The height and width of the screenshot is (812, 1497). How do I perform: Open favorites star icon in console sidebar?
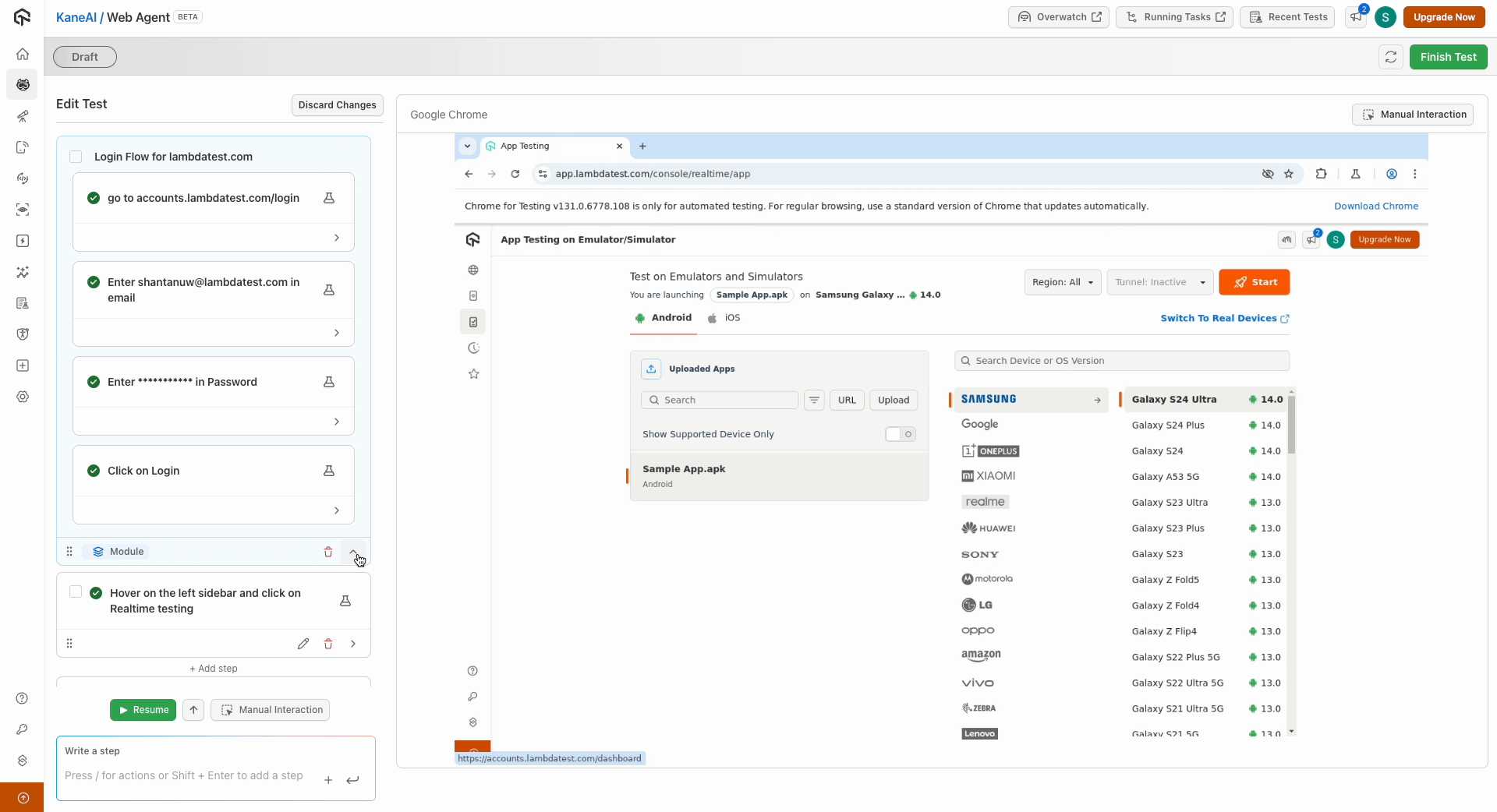(472, 374)
